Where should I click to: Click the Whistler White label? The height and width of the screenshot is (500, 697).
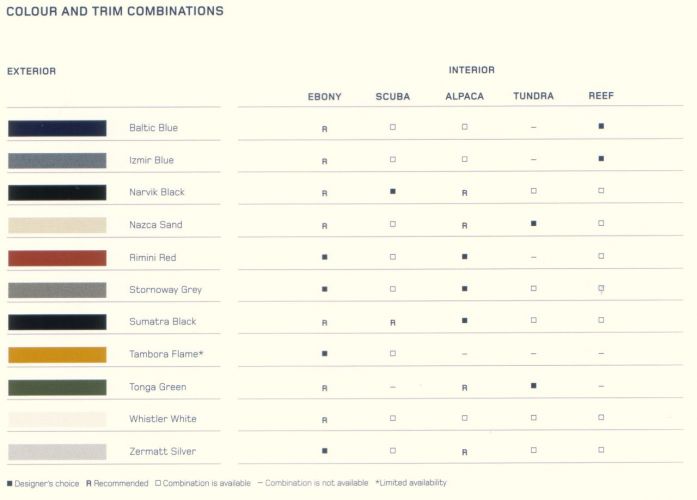click(163, 419)
